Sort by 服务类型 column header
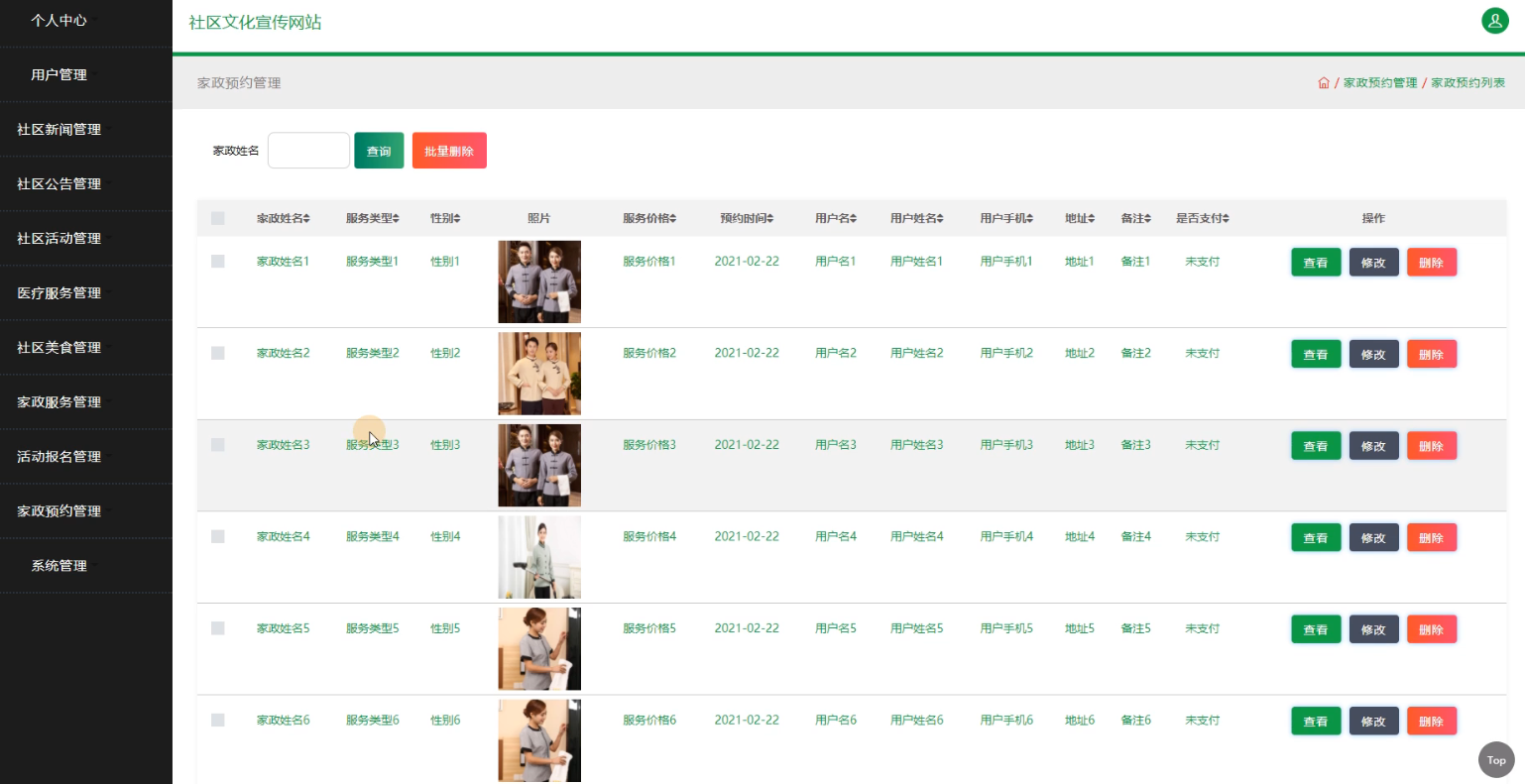Viewport: 1525px width, 784px height. pos(373,218)
